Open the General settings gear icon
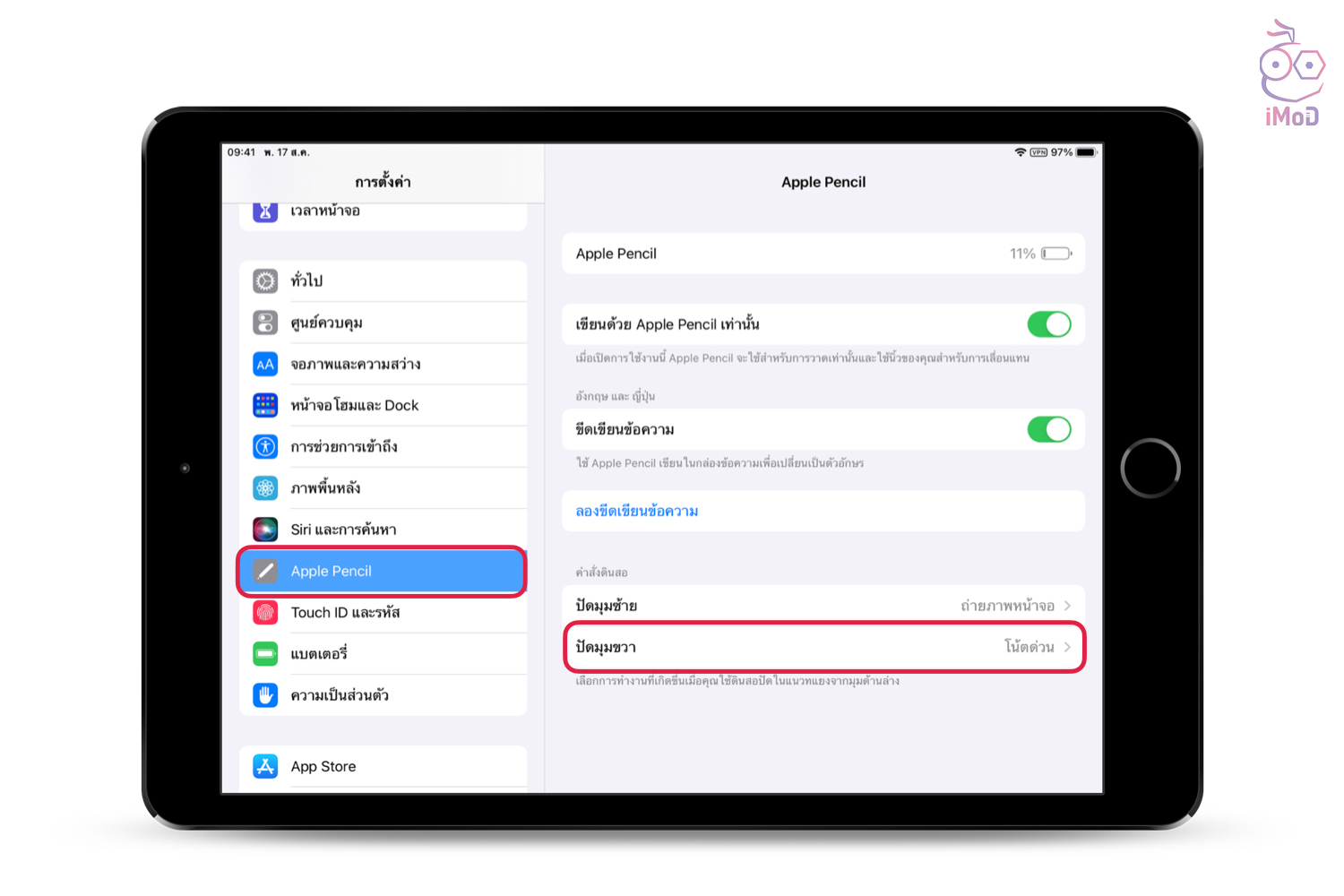Image resolution: width=1344 pixels, height=896 pixels. coord(265,281)
